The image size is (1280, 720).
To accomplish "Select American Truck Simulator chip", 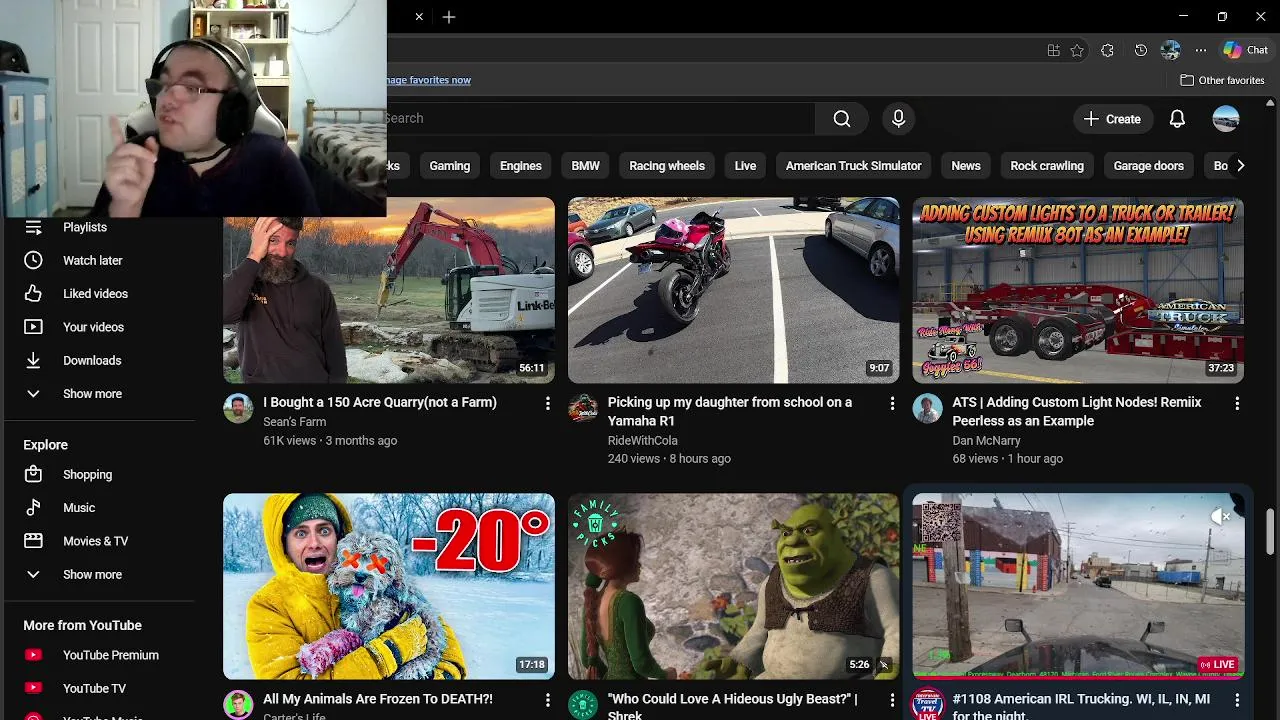I will [x=853, y=166].
